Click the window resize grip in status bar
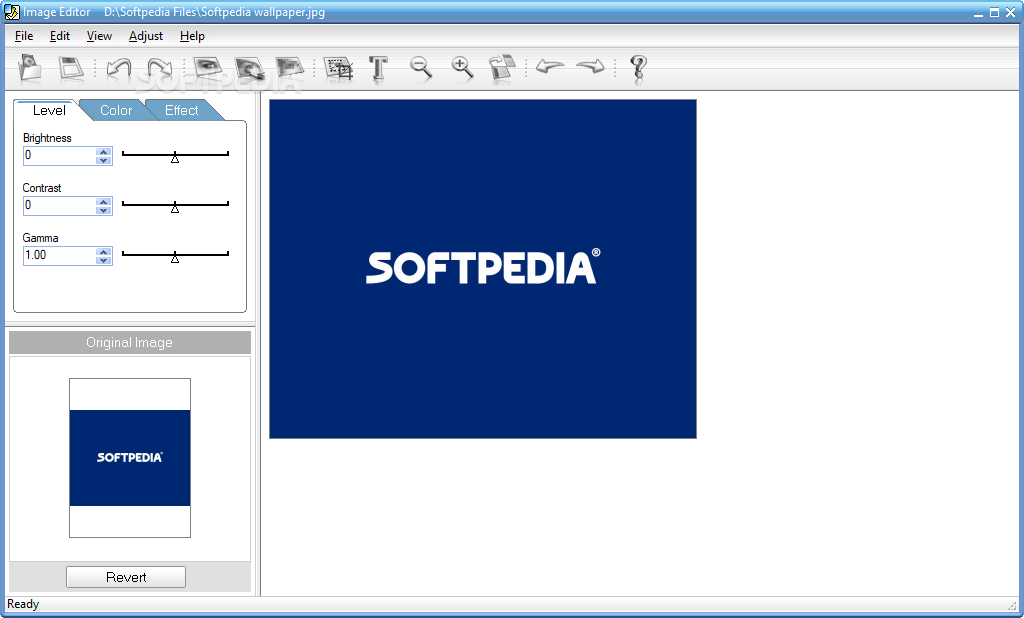This screenshot has width=1024, height=618. click(1012, 605)
